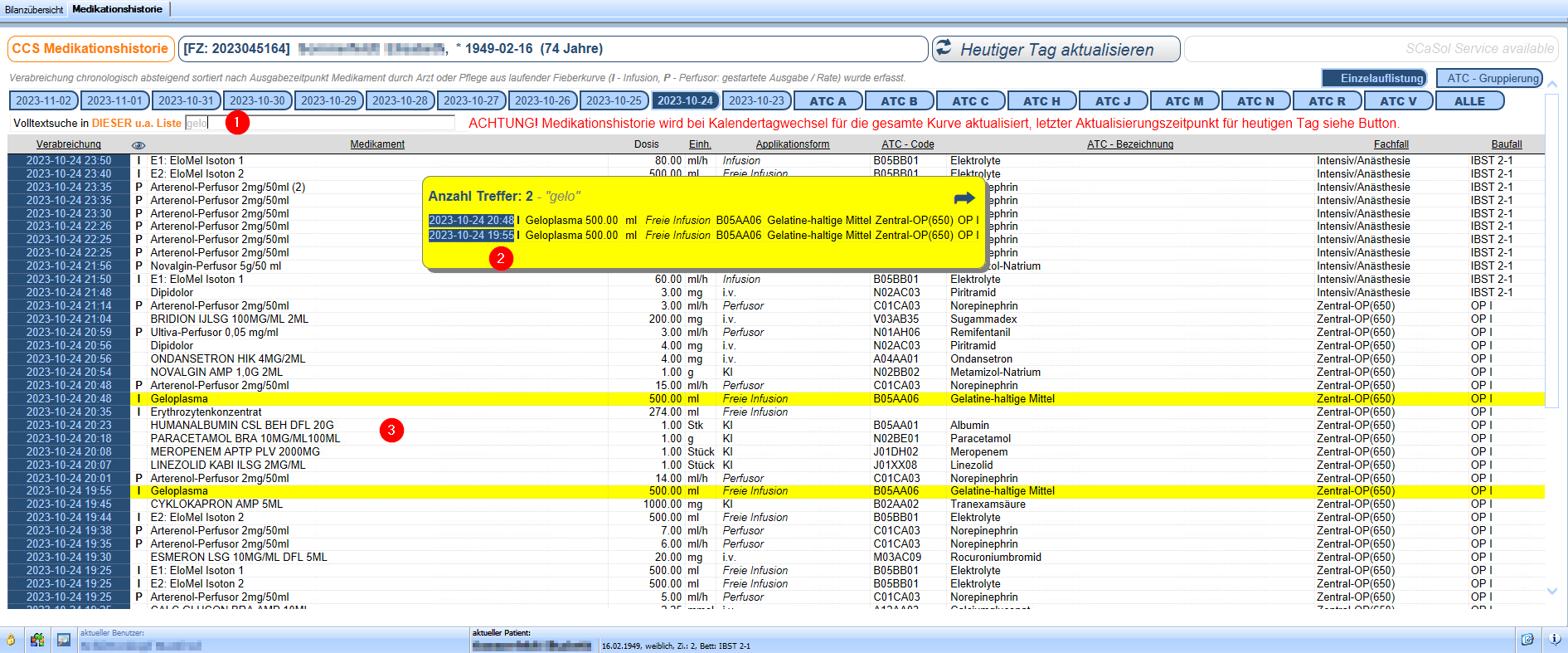Click the blue notes icon beside the info bubble

pyautogui.click(x=1527, y=639)
